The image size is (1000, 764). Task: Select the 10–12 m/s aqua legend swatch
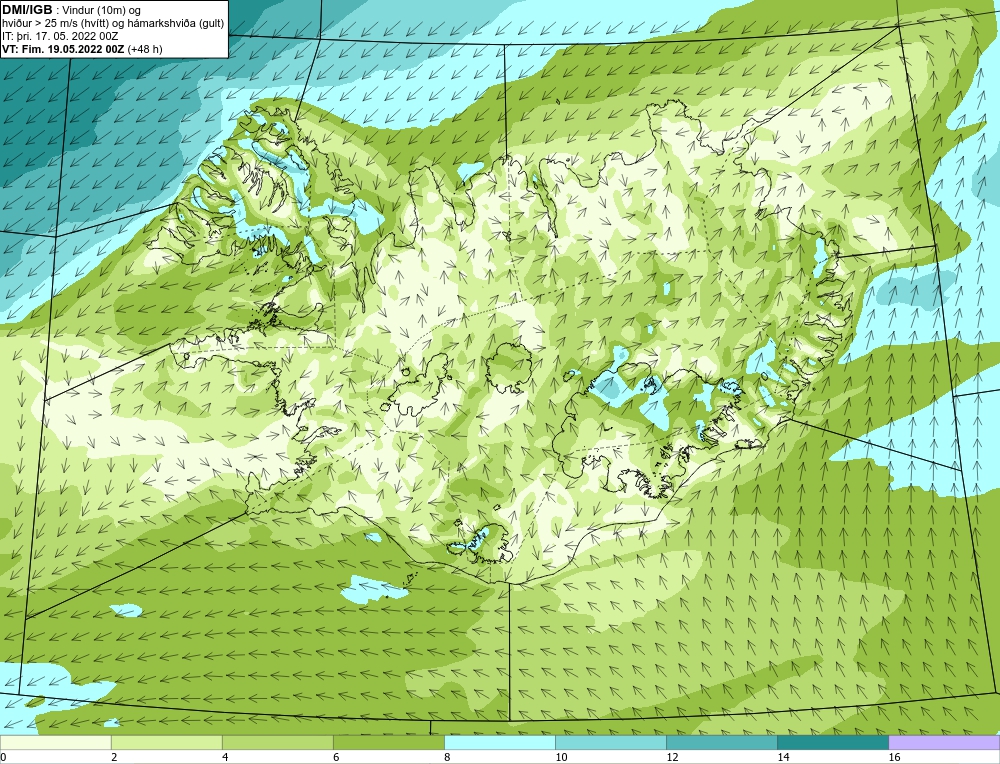[x=611, y=742]
